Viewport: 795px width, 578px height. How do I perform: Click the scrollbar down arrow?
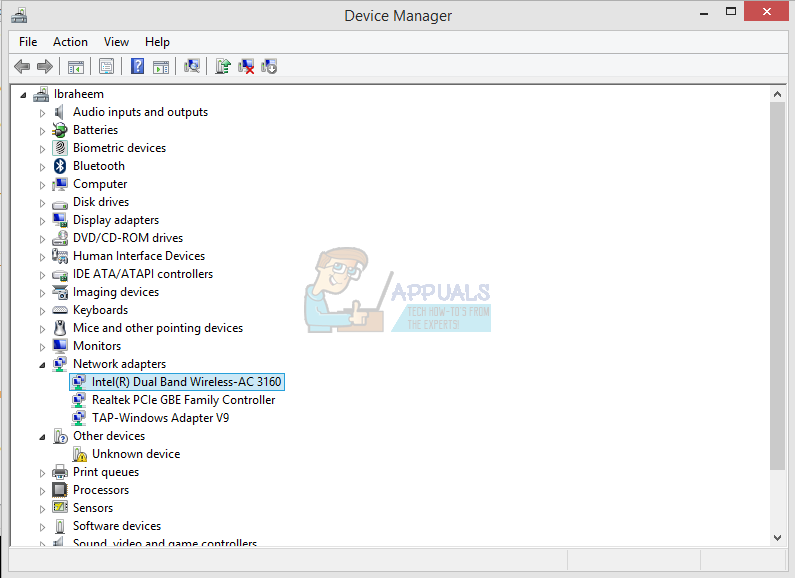click(x=777, y=538)
